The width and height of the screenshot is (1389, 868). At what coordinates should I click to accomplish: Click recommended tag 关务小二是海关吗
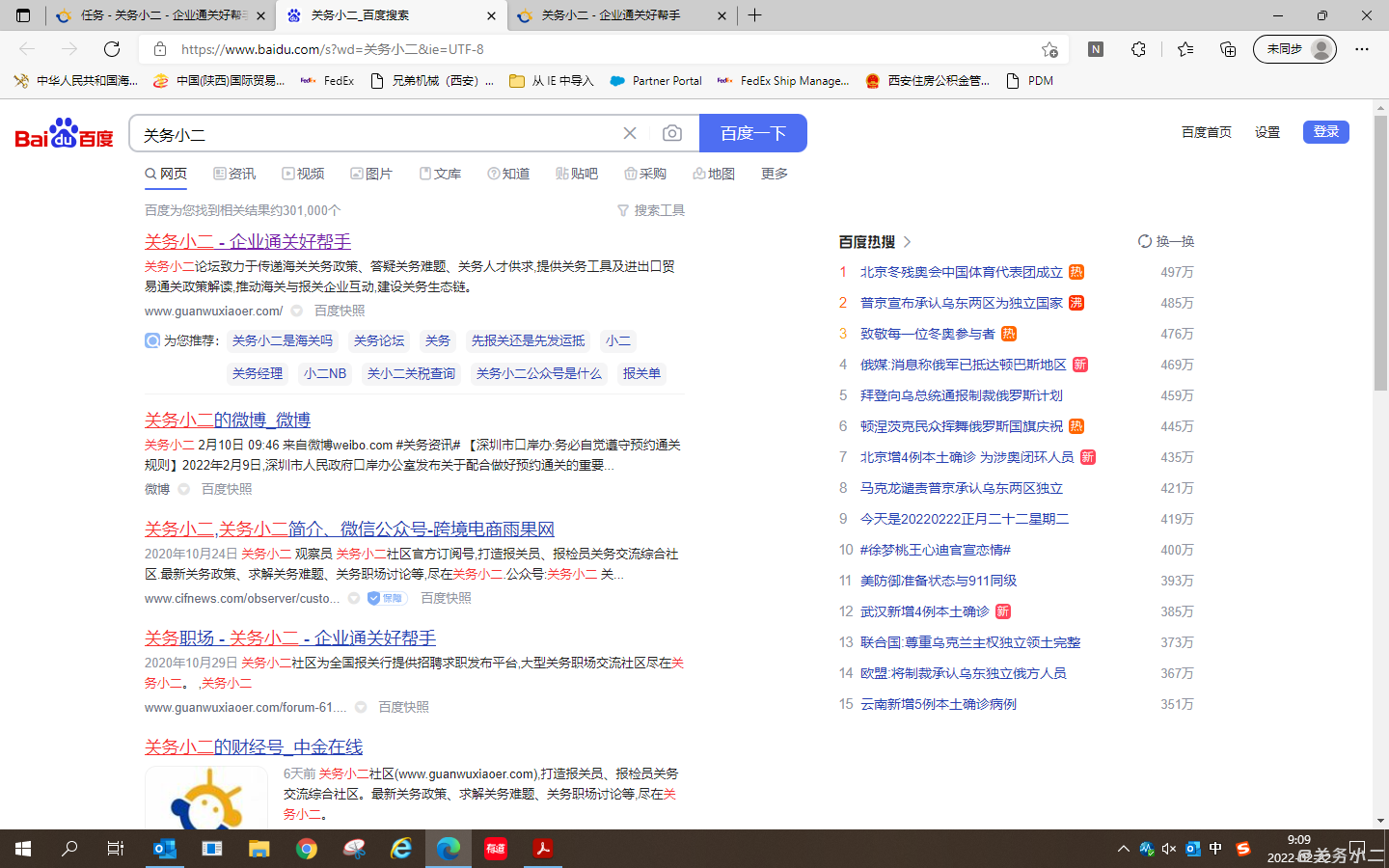[283, 340]
